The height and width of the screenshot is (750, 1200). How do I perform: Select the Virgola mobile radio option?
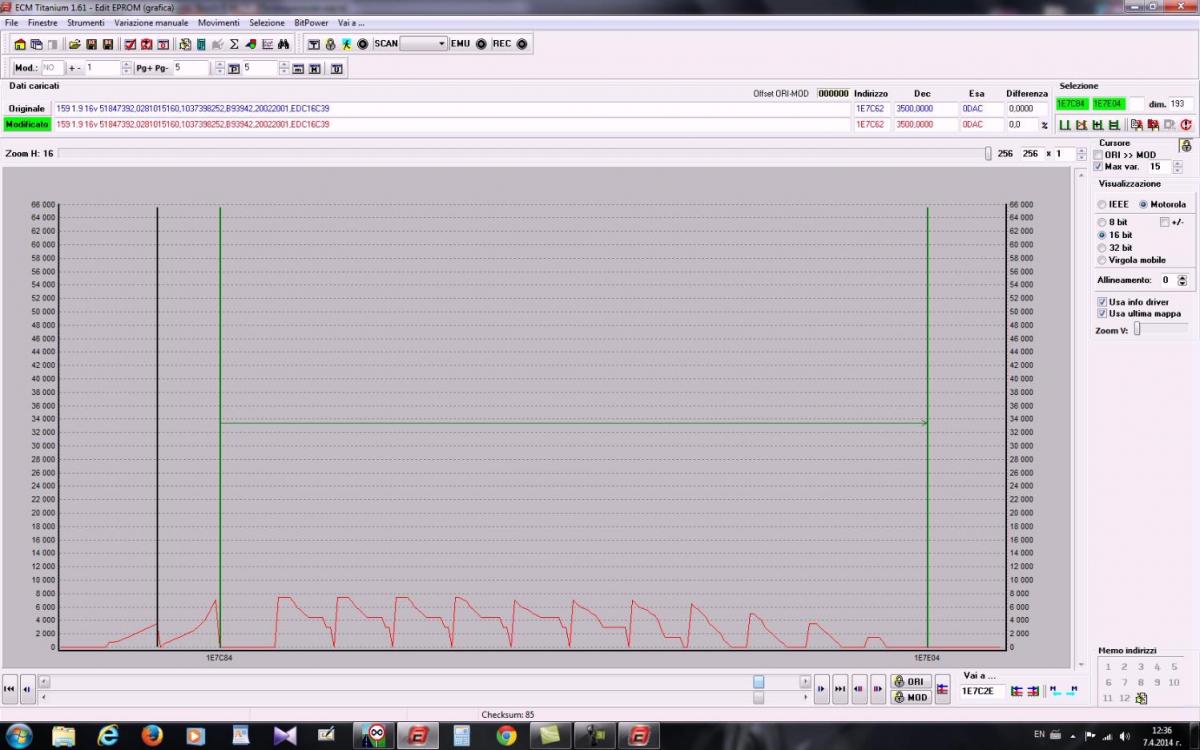click(1102, 260)
